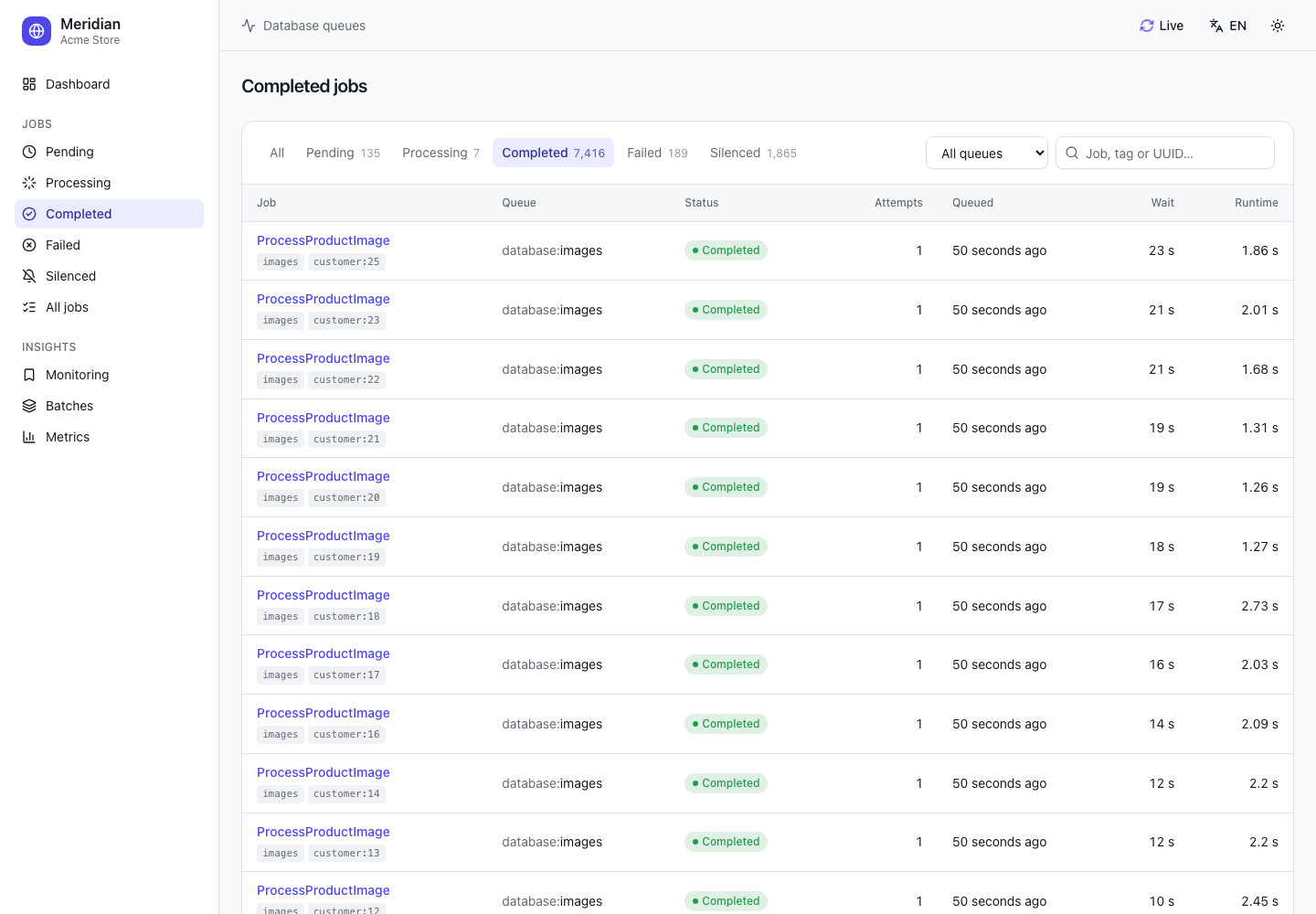Select the Completed 7,416 tab

[553, 153]
